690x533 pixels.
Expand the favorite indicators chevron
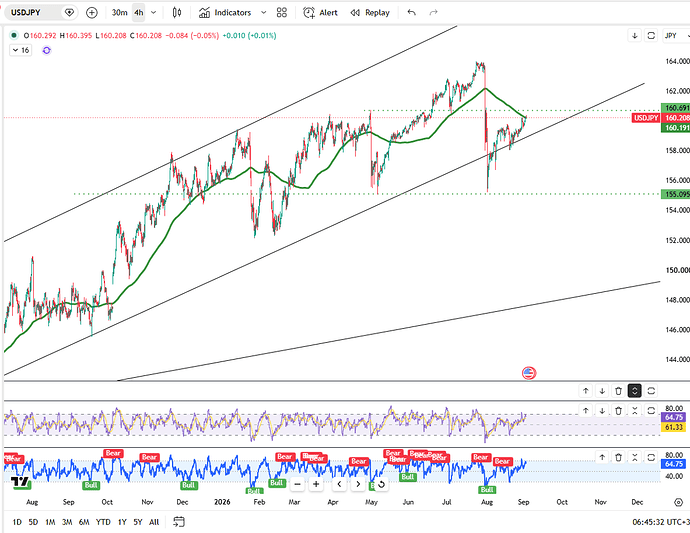coord(264,12)
